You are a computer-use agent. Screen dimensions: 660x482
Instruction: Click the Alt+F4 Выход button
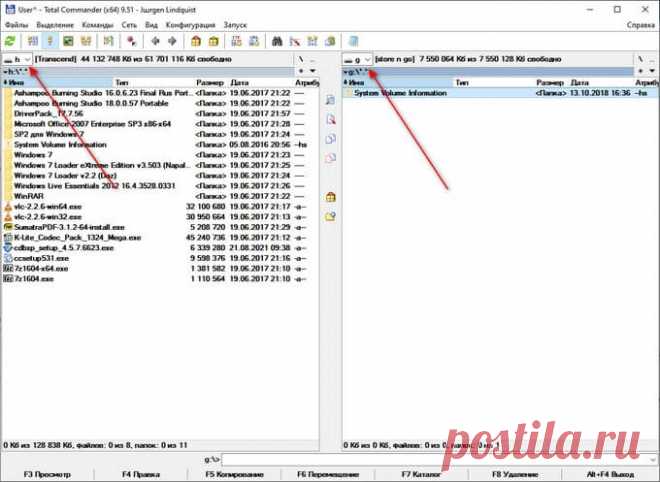click(x=610, y=474)
